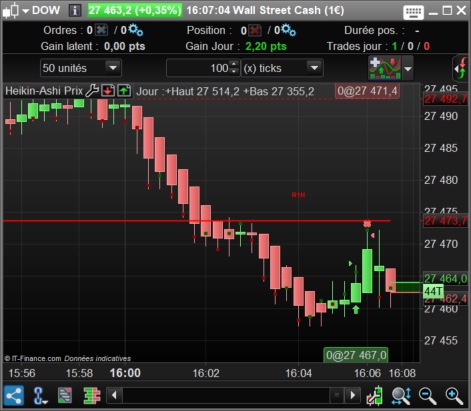Click the red down-arrow sell icon
Viewport: 471px width, 411px height.
pos(108,90)
